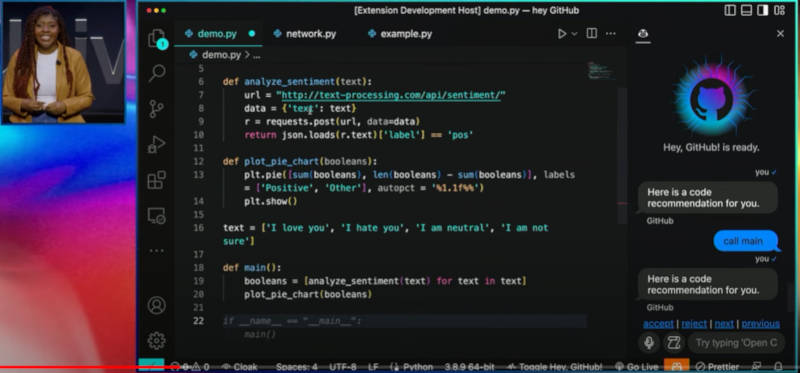
Task: Toggle the secondary side bar layout button
Action: [x=762, y=10]
